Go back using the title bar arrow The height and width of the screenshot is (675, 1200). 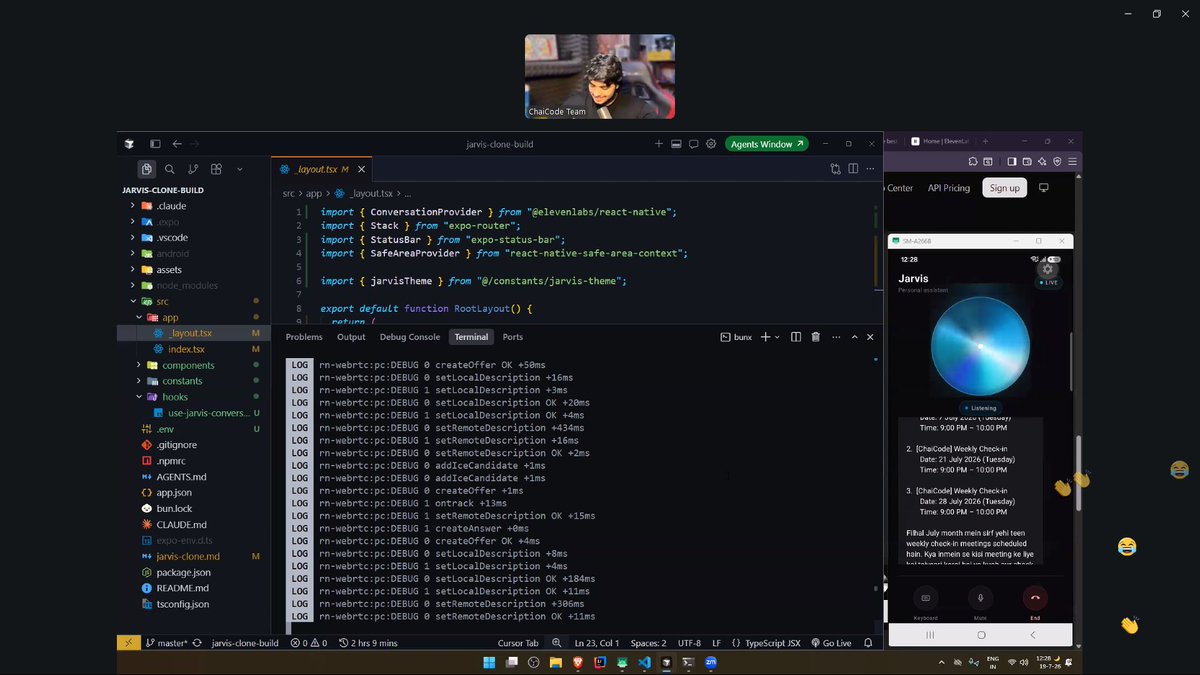(x=177, y=144)
